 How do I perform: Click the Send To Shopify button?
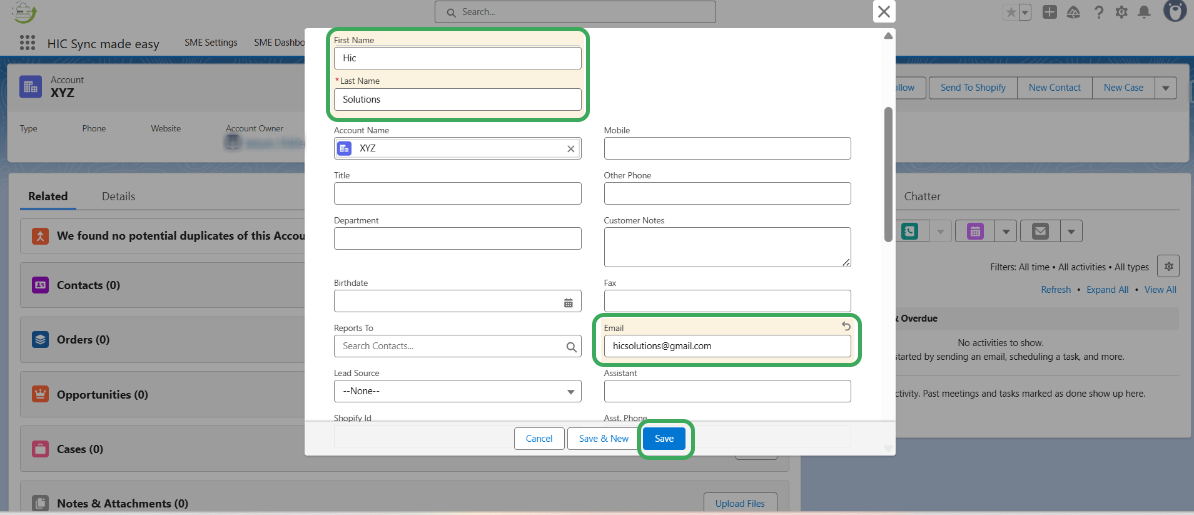[x=973, y=88]
